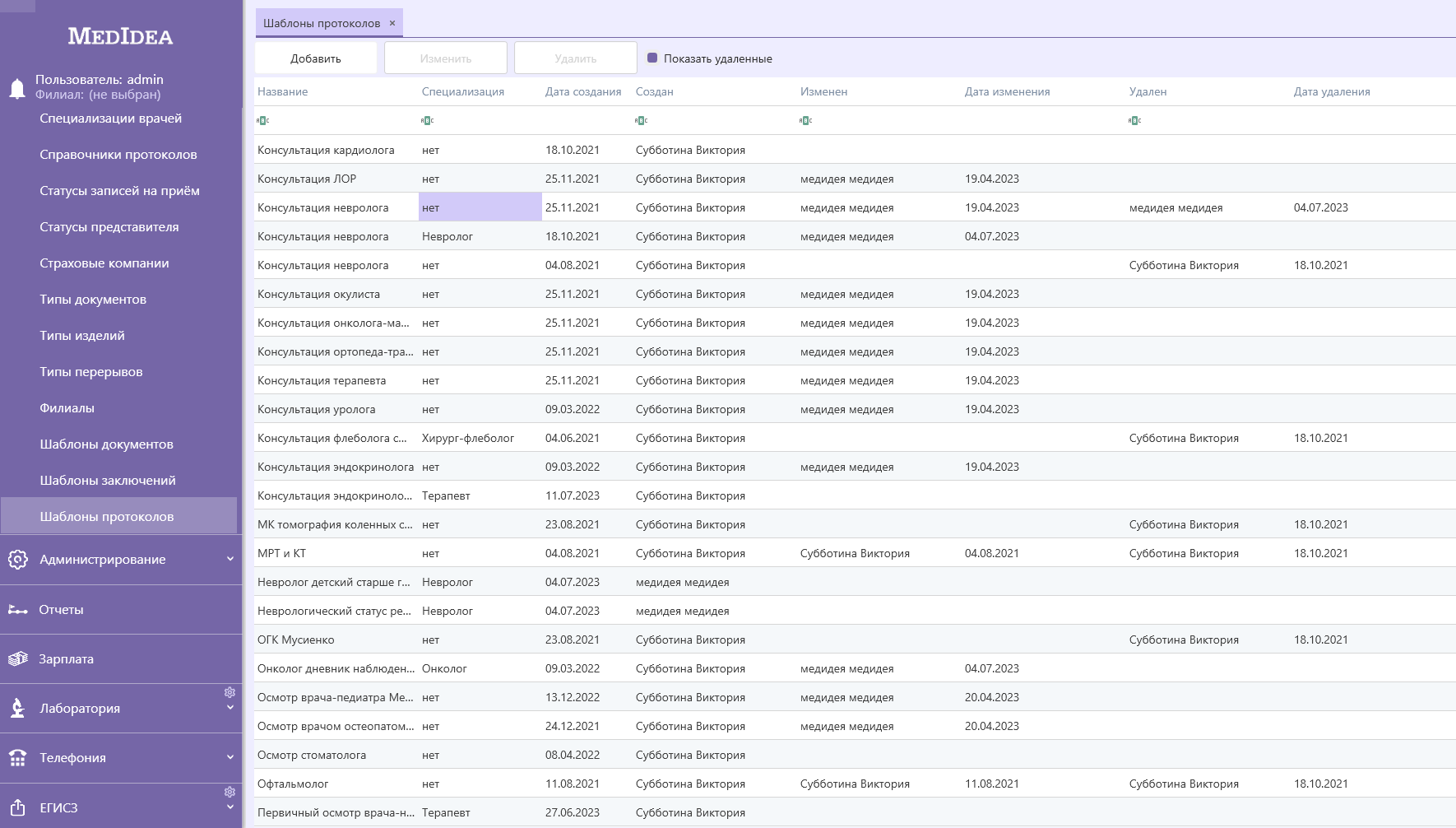Open Статусы записей на приём

pyautogui.click(x=119, y=191)
